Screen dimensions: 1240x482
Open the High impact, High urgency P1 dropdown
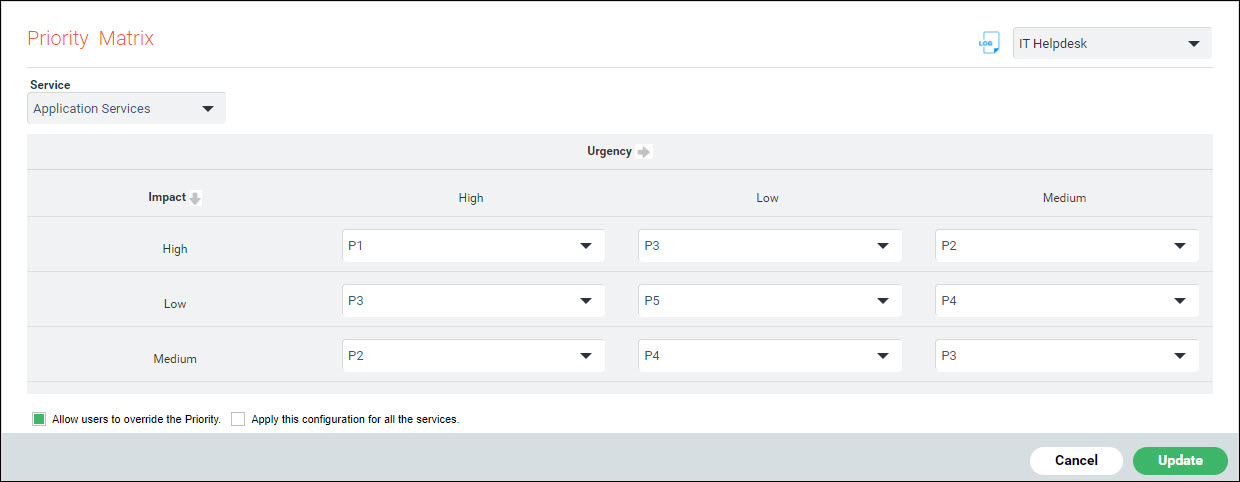click(473, 245)
